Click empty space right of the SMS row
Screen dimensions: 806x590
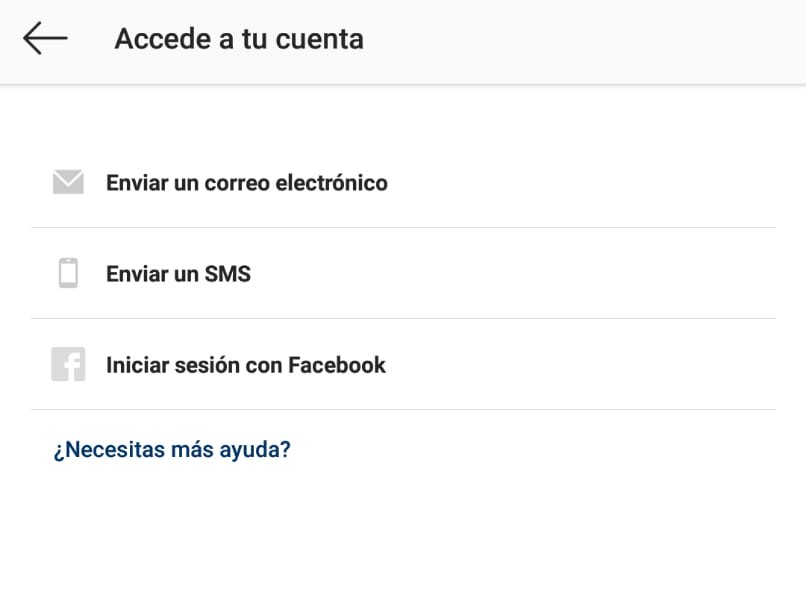click(x=514, y=273)
